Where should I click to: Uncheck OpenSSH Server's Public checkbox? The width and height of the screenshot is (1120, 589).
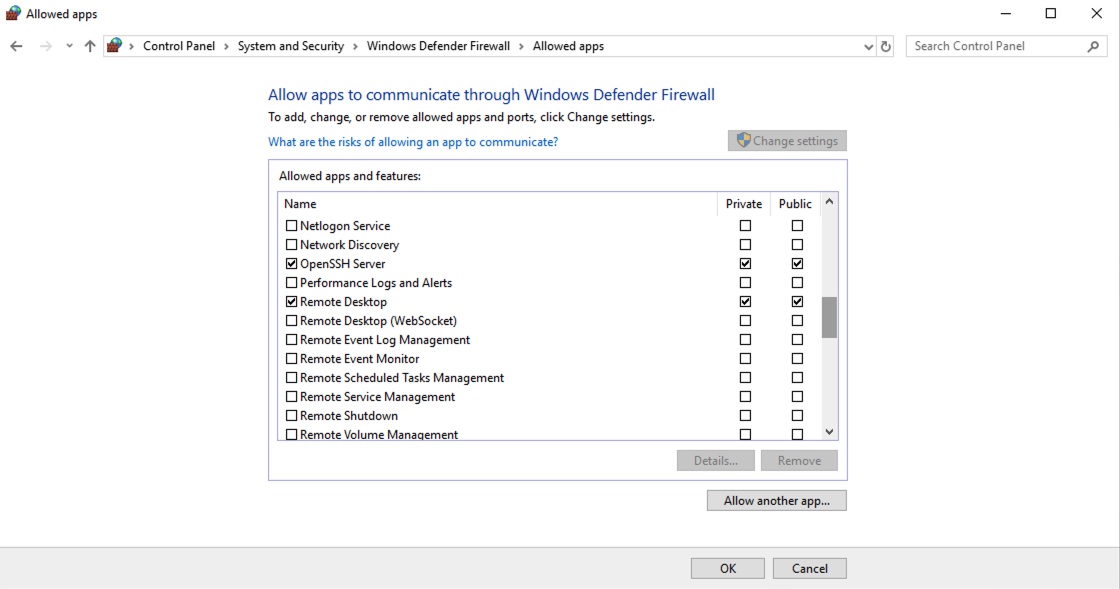pos(796,263)
